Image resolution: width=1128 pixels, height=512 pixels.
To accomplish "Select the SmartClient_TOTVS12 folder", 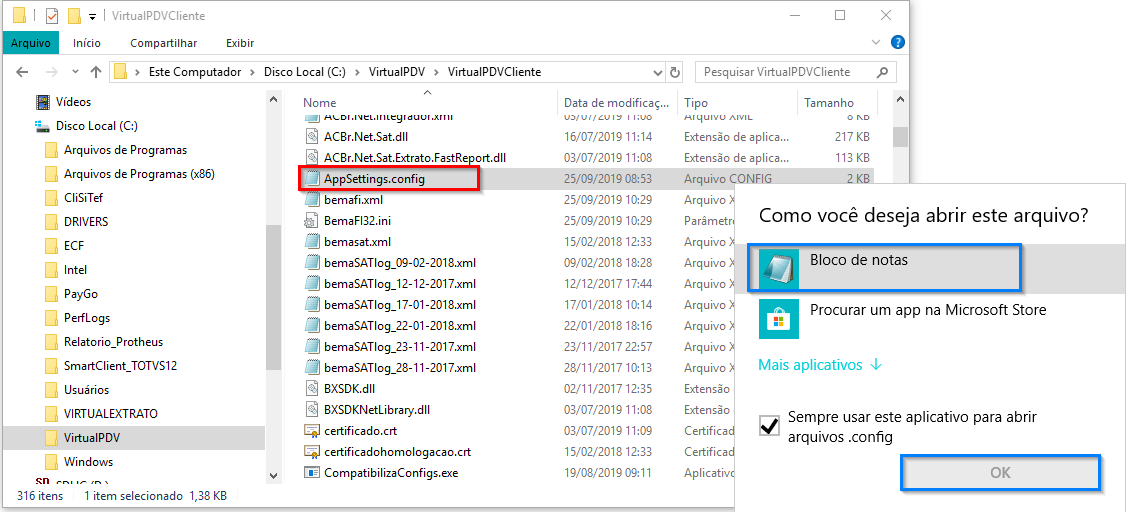I will 120,365.
